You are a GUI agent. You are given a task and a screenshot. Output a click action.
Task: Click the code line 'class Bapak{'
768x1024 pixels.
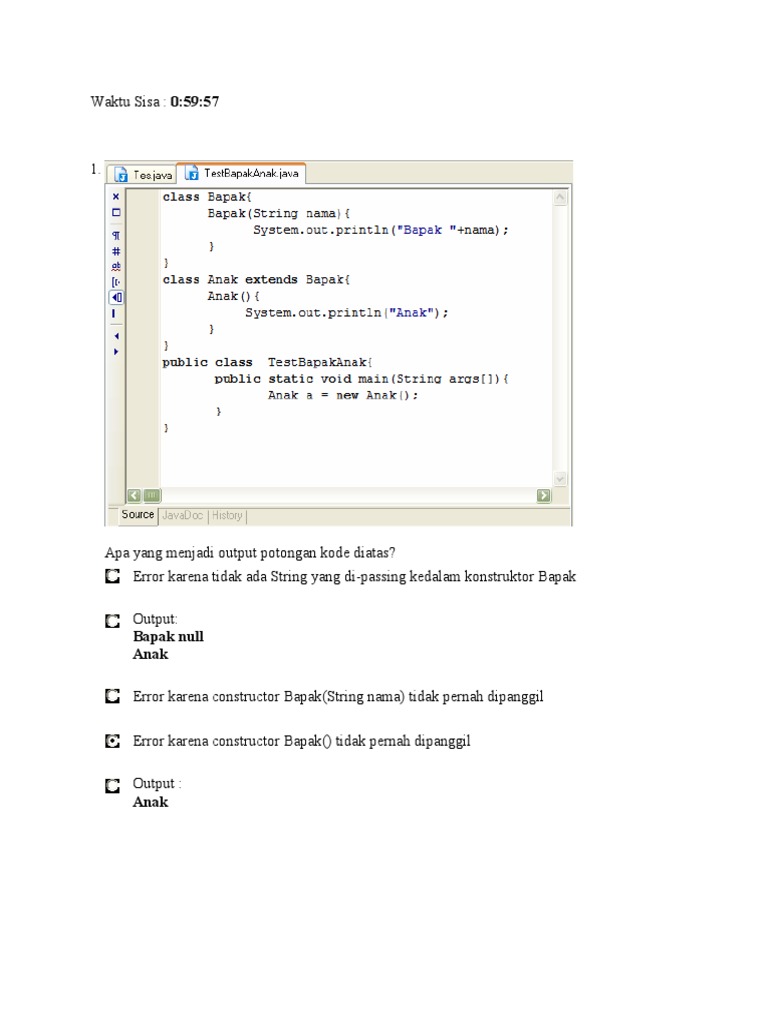207,197
